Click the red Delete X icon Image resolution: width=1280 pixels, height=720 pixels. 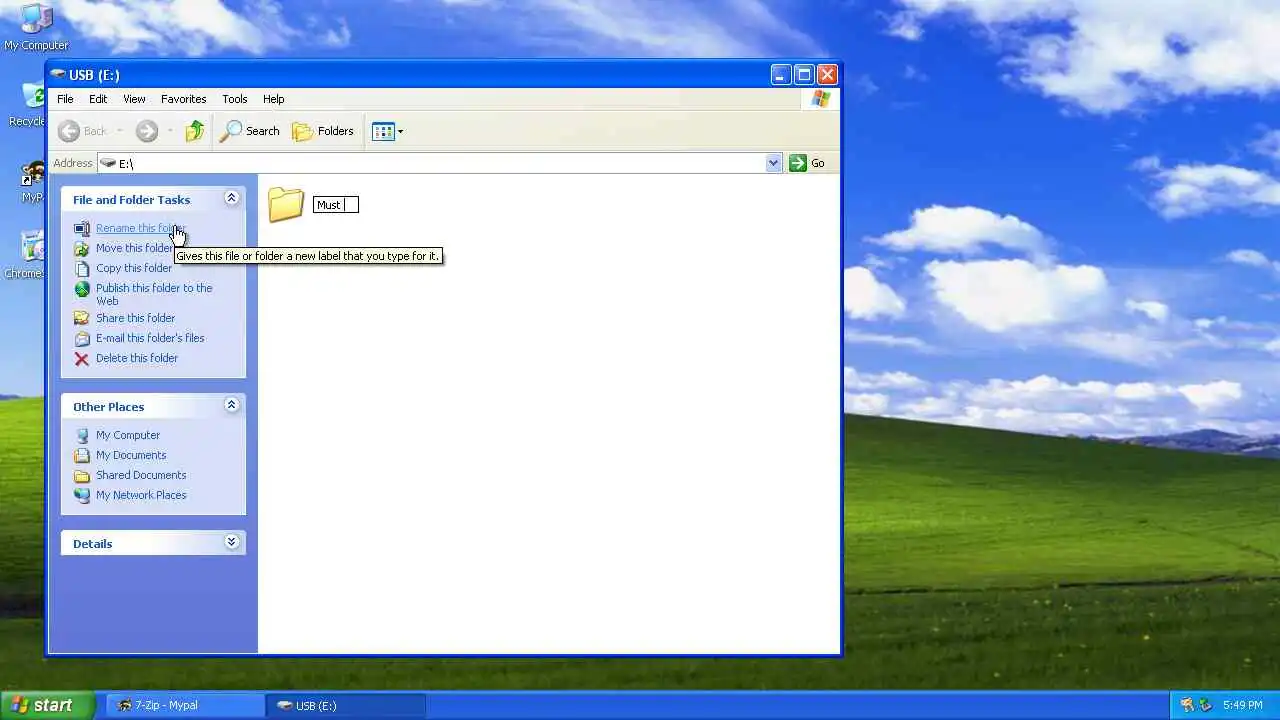82,358
